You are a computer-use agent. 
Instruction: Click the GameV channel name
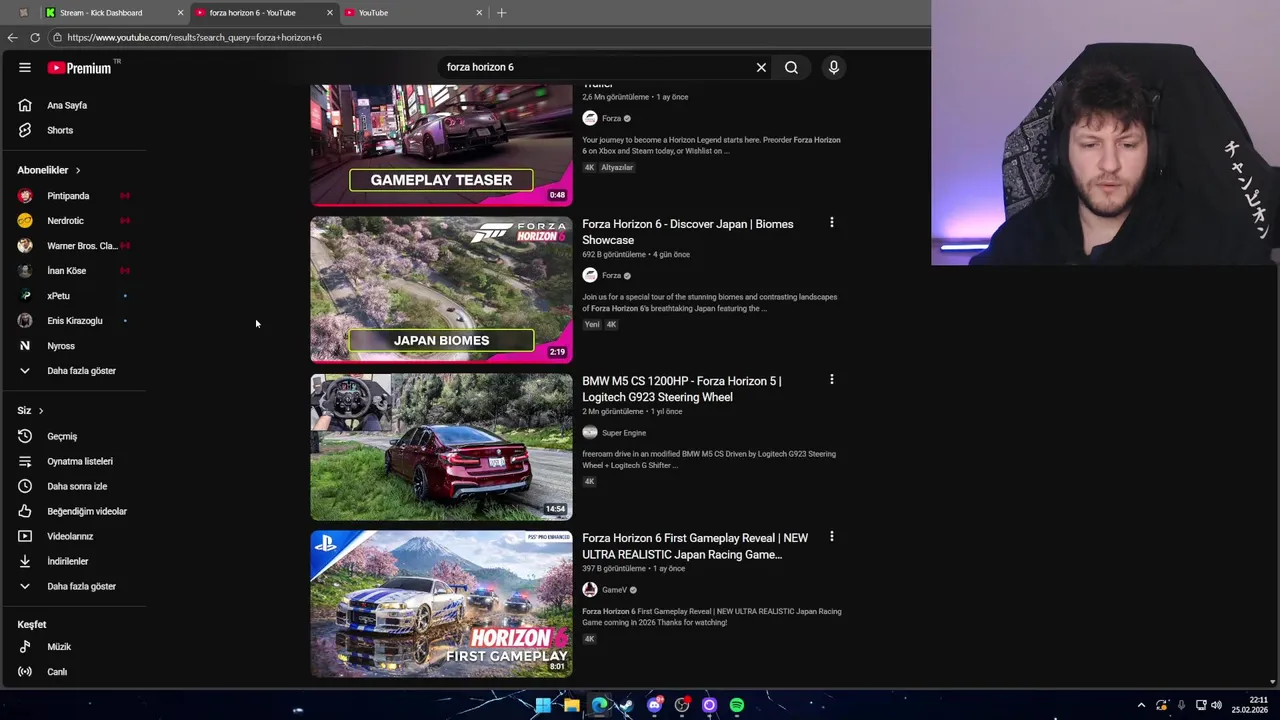click(x=614, y=590)
